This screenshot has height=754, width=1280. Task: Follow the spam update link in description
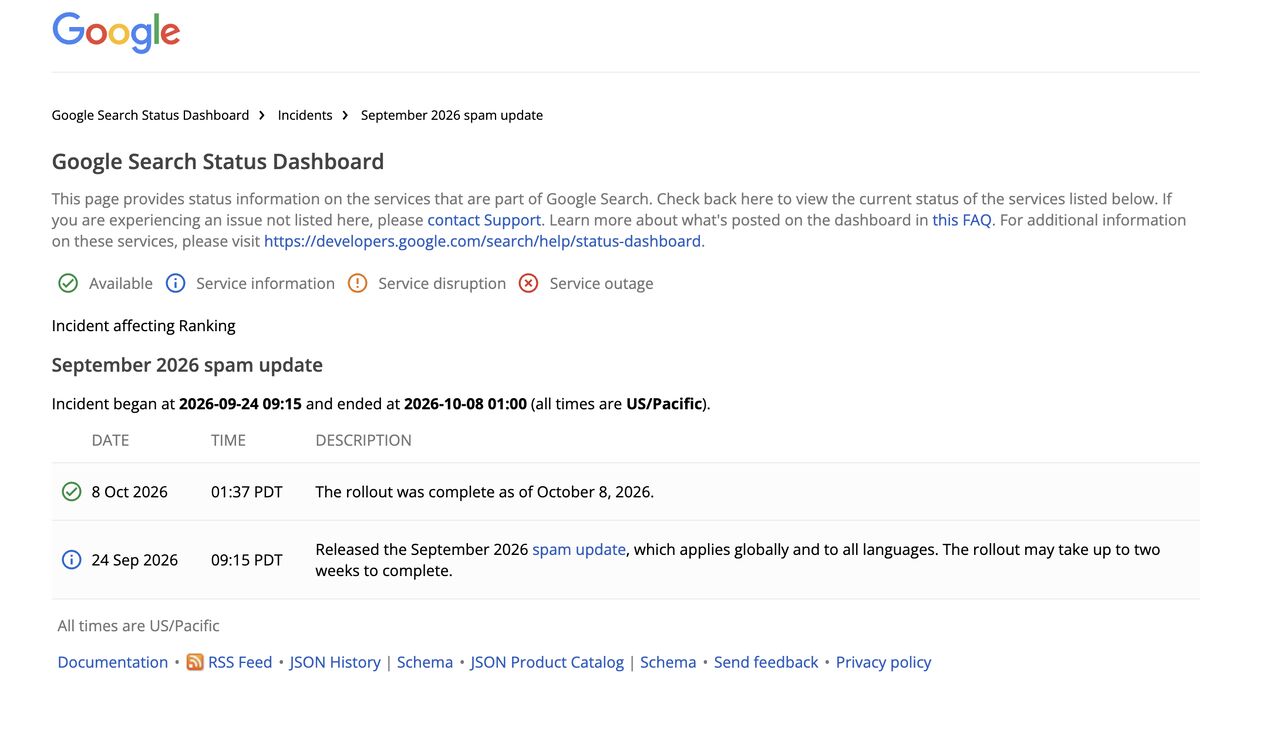click(x=579, y=549)
